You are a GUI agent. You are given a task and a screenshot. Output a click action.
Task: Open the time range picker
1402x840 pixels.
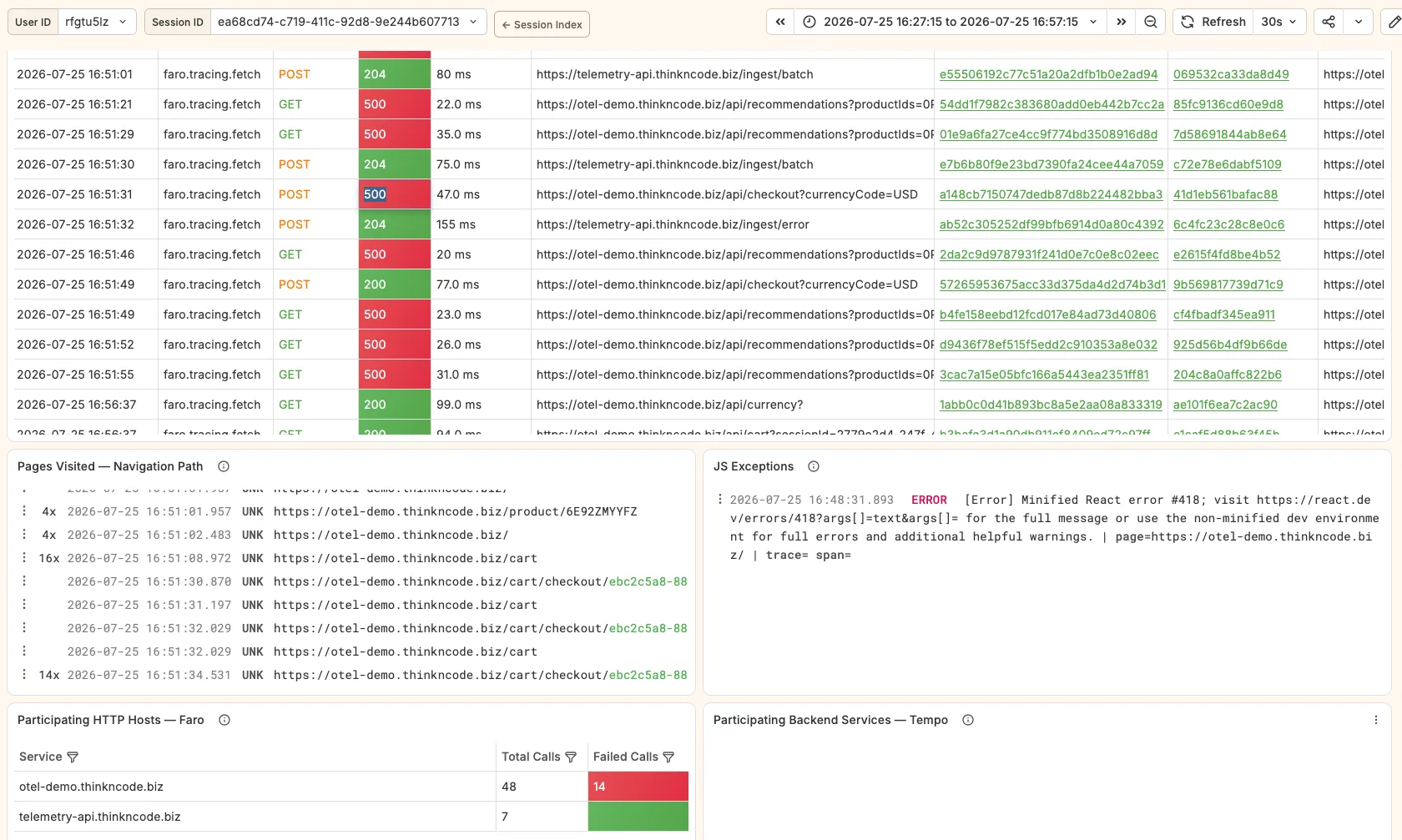pyautogui.click(x=951, y=22)
